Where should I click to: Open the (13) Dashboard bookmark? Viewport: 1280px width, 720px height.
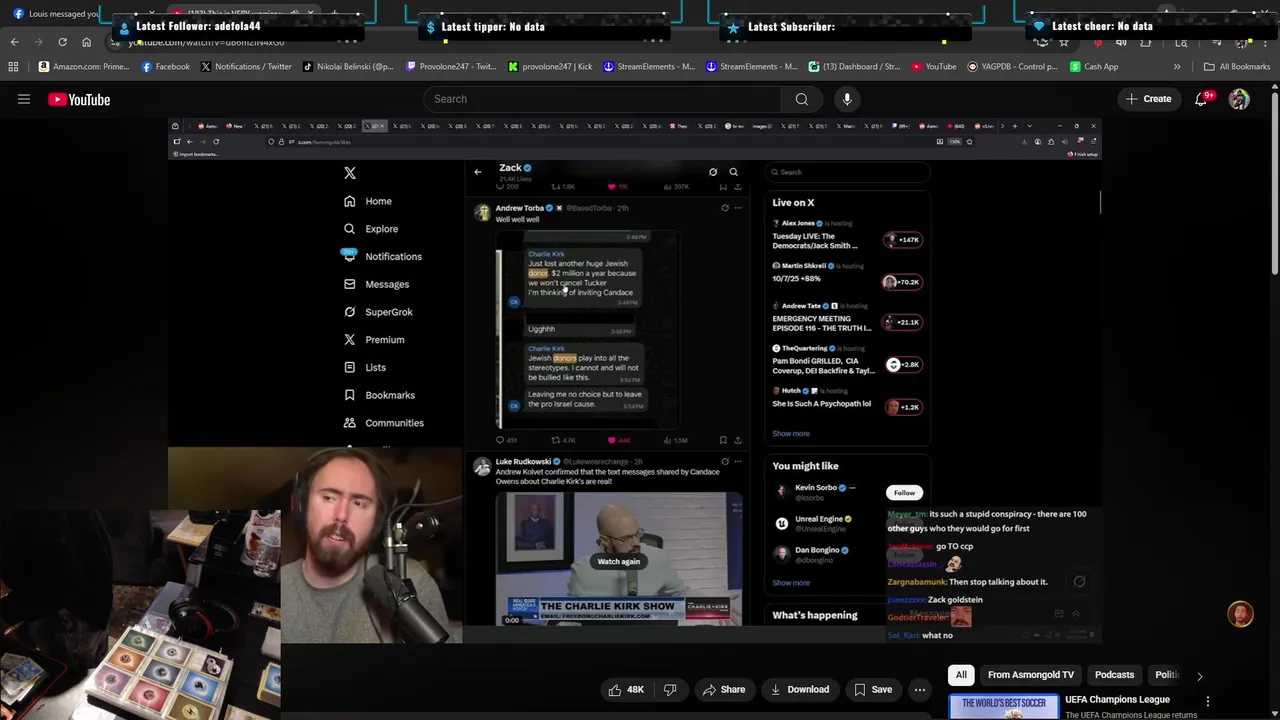pyautogui.click(x=853, y=67)
